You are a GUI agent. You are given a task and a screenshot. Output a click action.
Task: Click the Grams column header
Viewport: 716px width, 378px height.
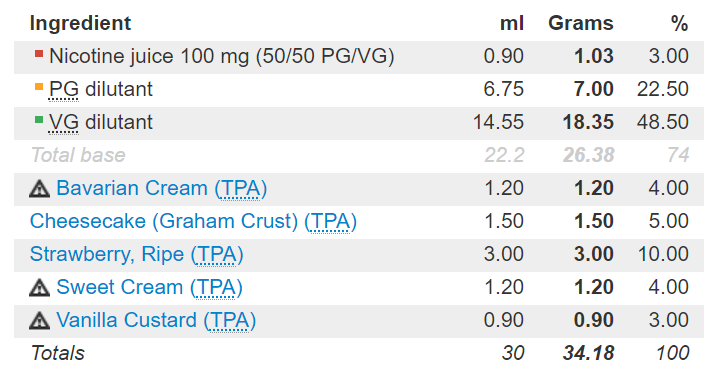click(x=581, y=23)
